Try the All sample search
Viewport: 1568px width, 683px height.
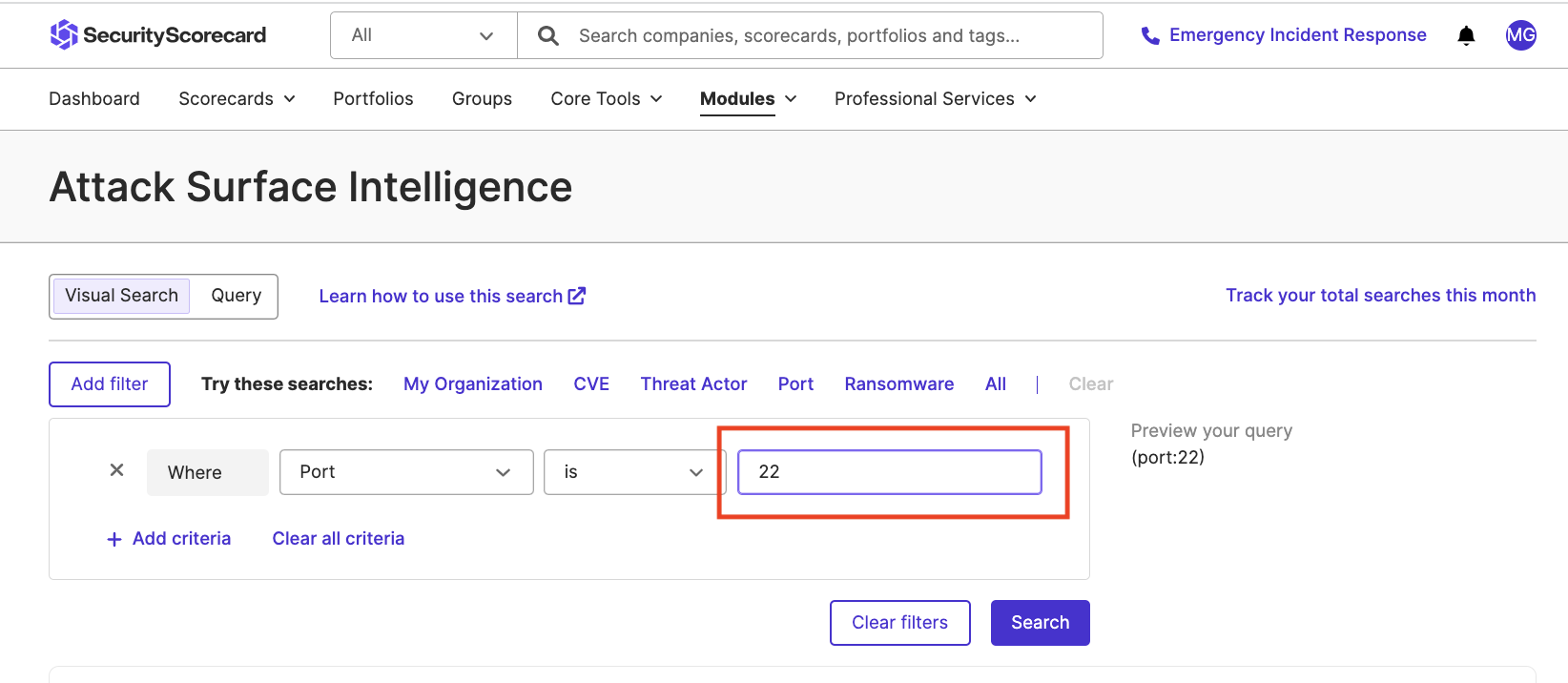995,383
